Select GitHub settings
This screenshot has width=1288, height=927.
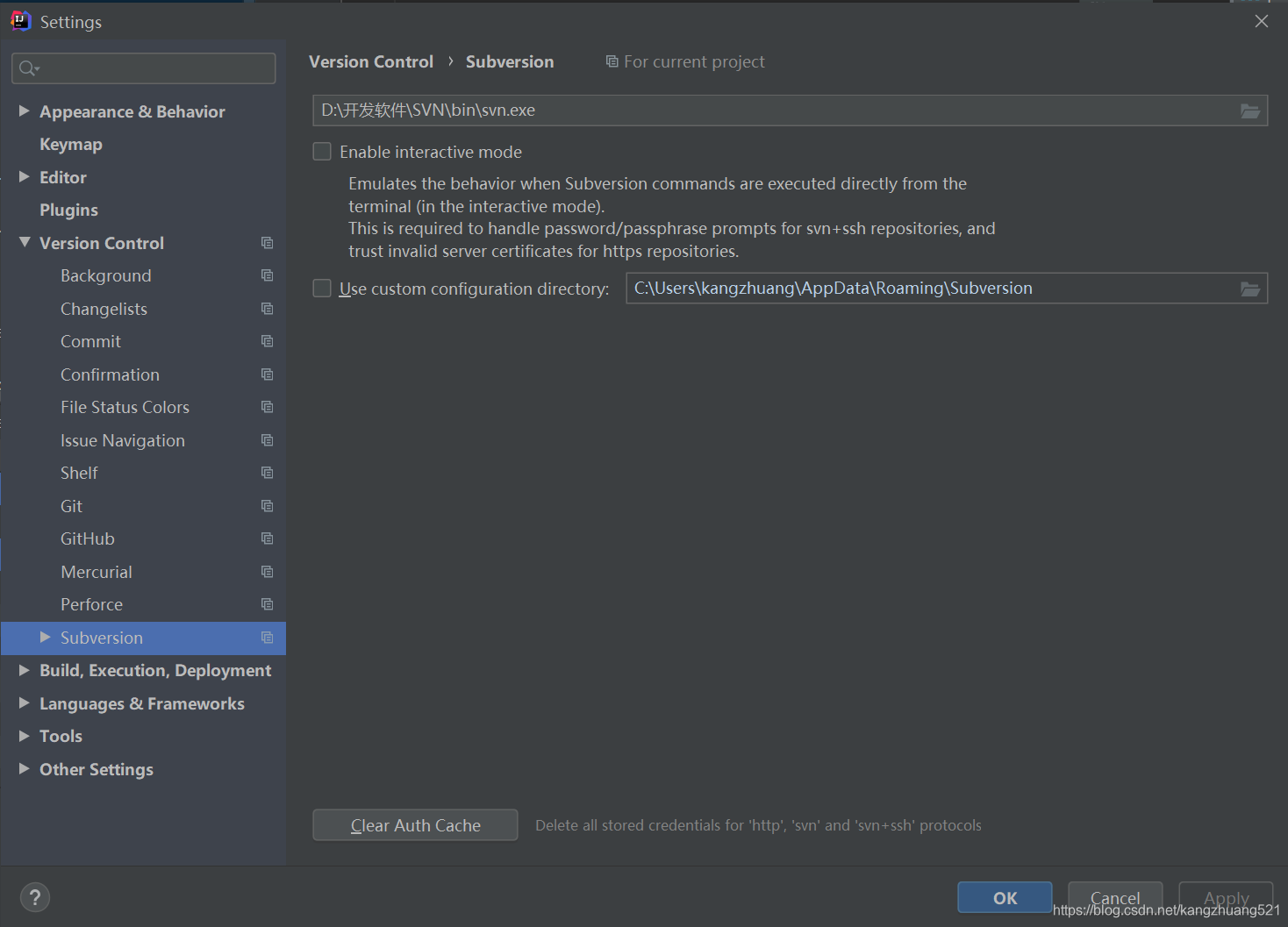tap(88, 538)
